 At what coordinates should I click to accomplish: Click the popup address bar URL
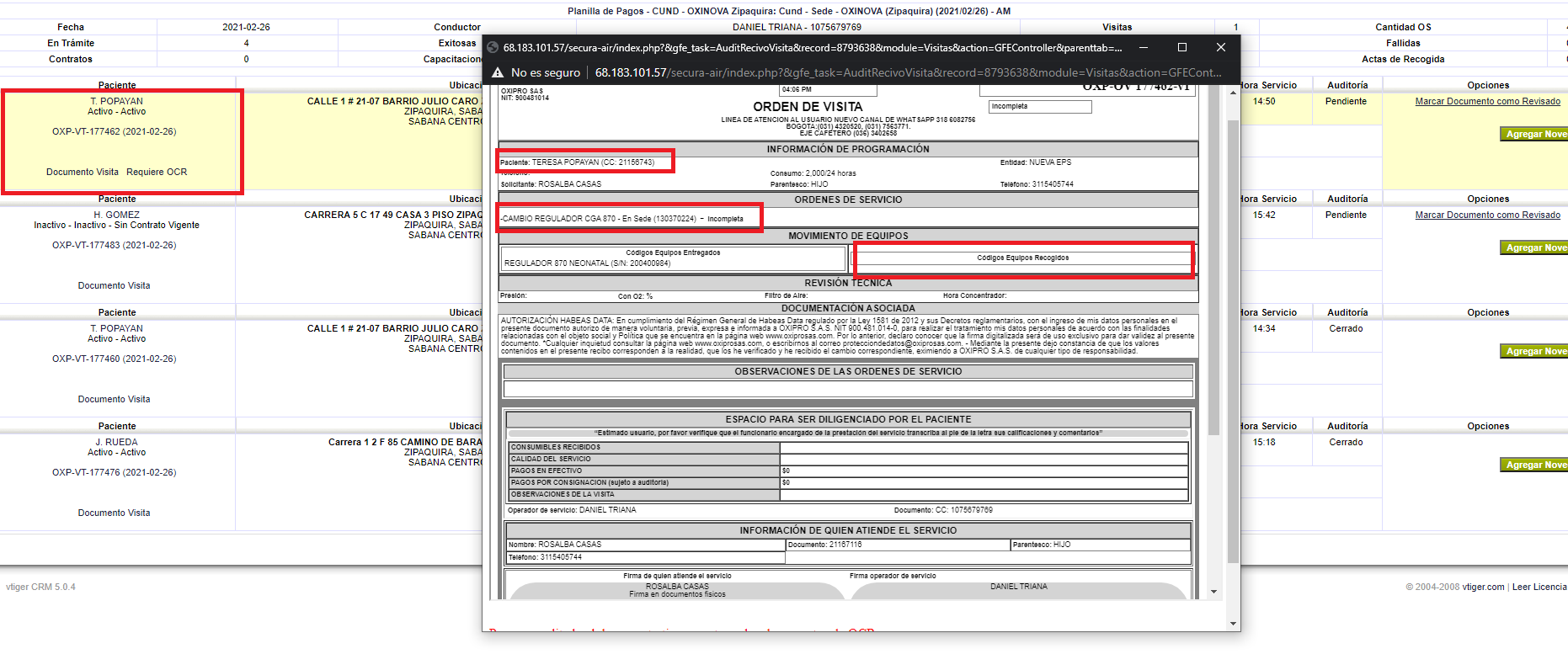click(908, 72)
